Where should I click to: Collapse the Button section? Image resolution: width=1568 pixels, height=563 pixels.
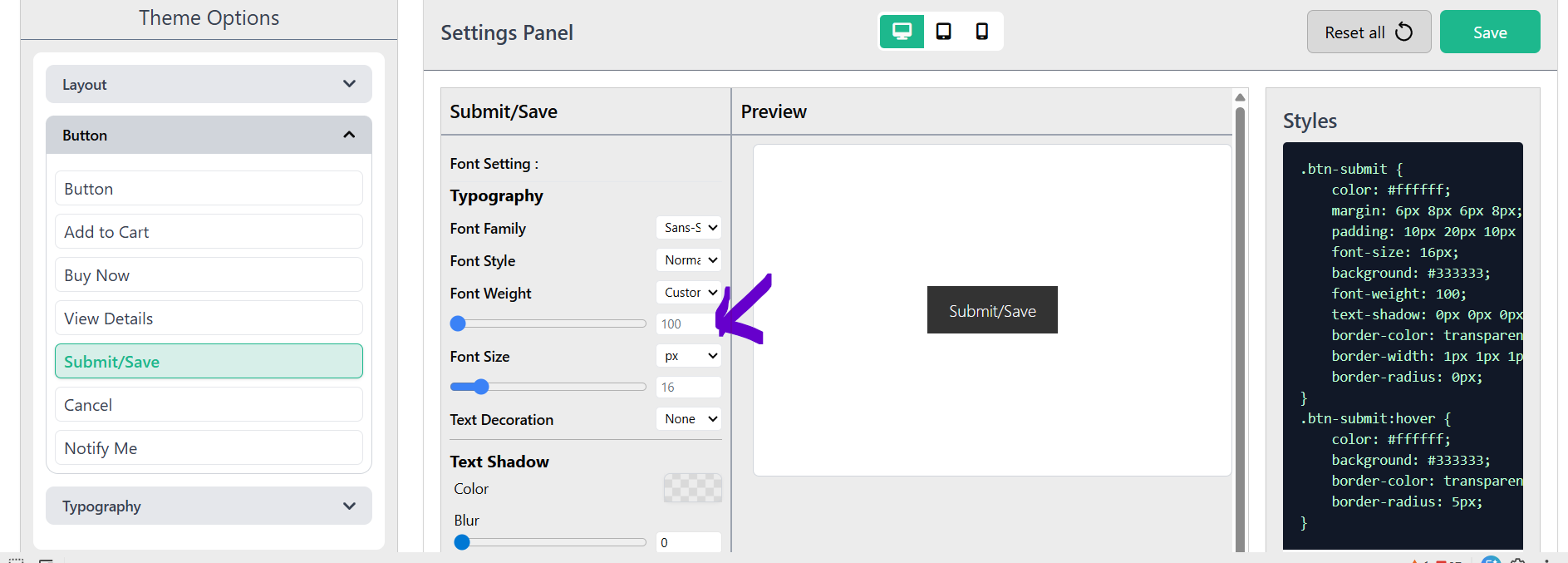tap(209, 135)
